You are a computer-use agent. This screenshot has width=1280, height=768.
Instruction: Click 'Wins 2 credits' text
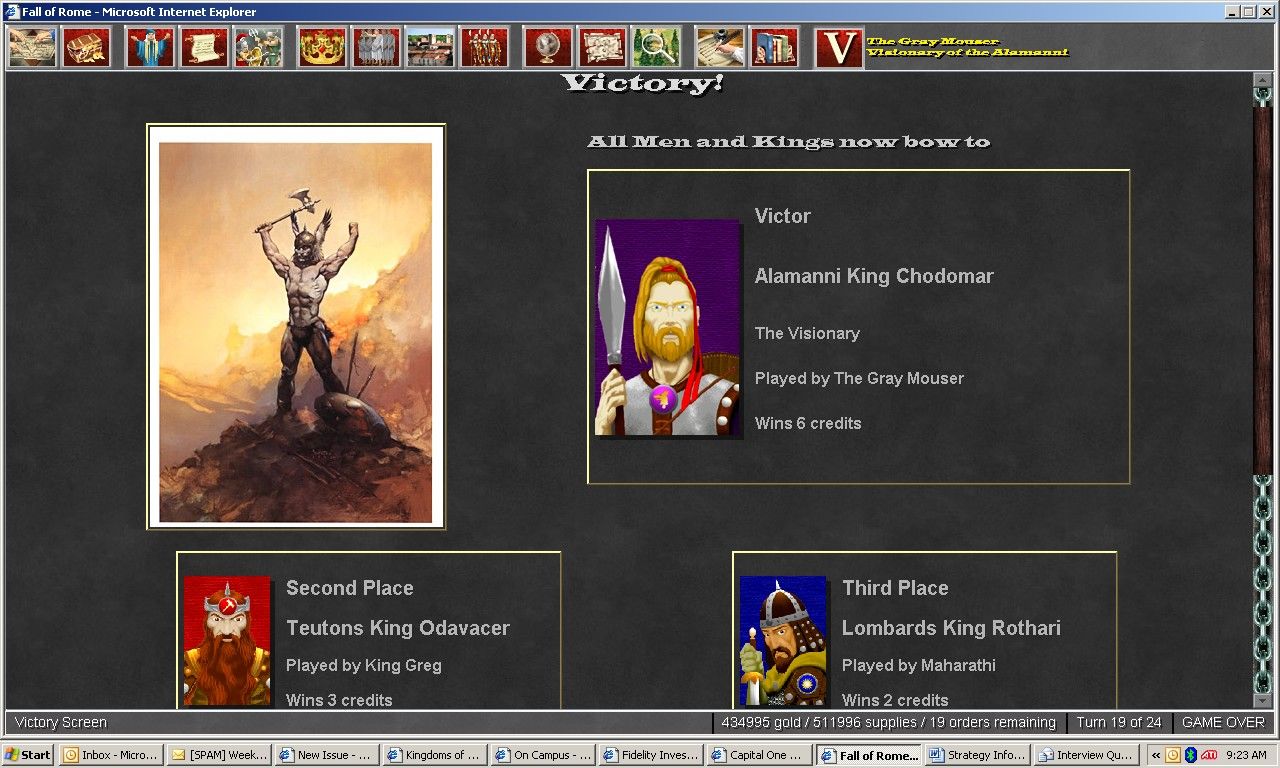[895, 700]
